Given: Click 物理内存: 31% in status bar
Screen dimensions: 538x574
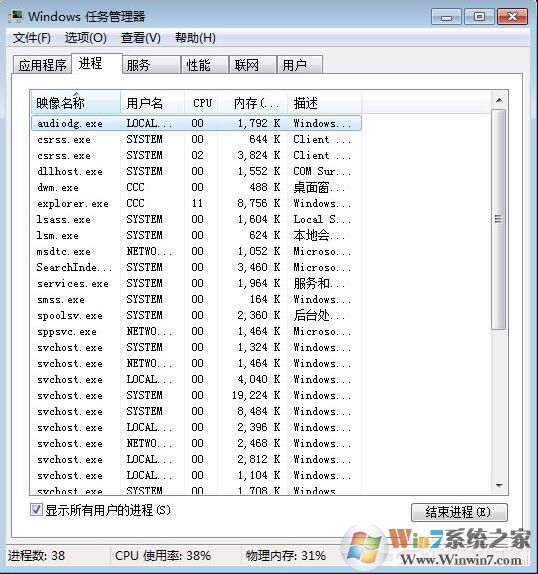Looking at the screenshot, I should (285, 555).
